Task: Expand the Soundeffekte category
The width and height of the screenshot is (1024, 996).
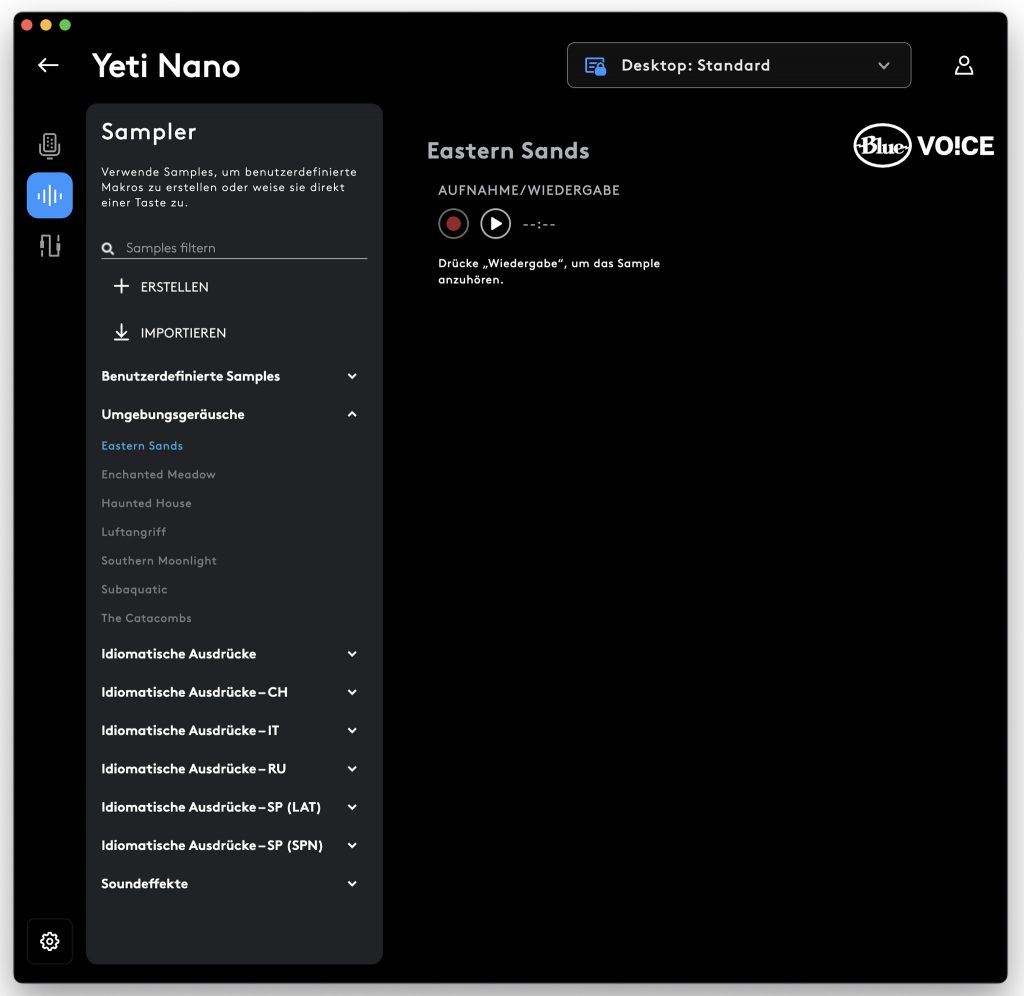Action: click(229, 884)
